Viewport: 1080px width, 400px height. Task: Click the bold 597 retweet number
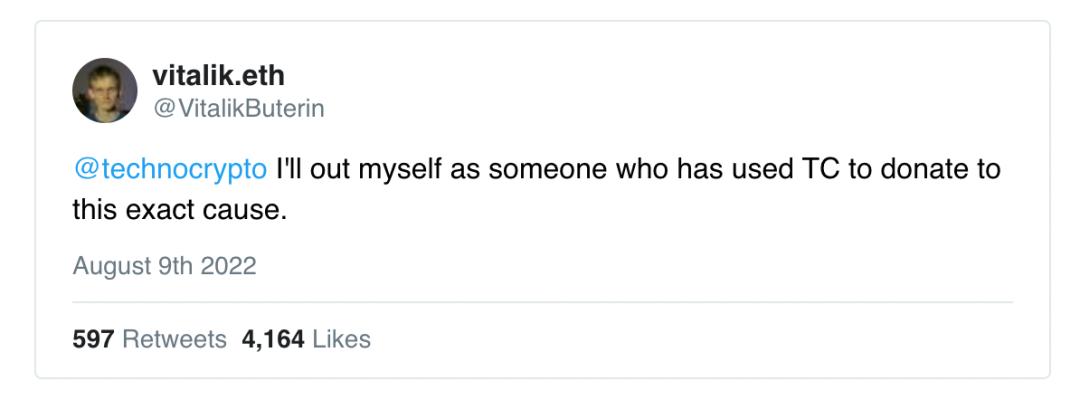click(92, 339)
